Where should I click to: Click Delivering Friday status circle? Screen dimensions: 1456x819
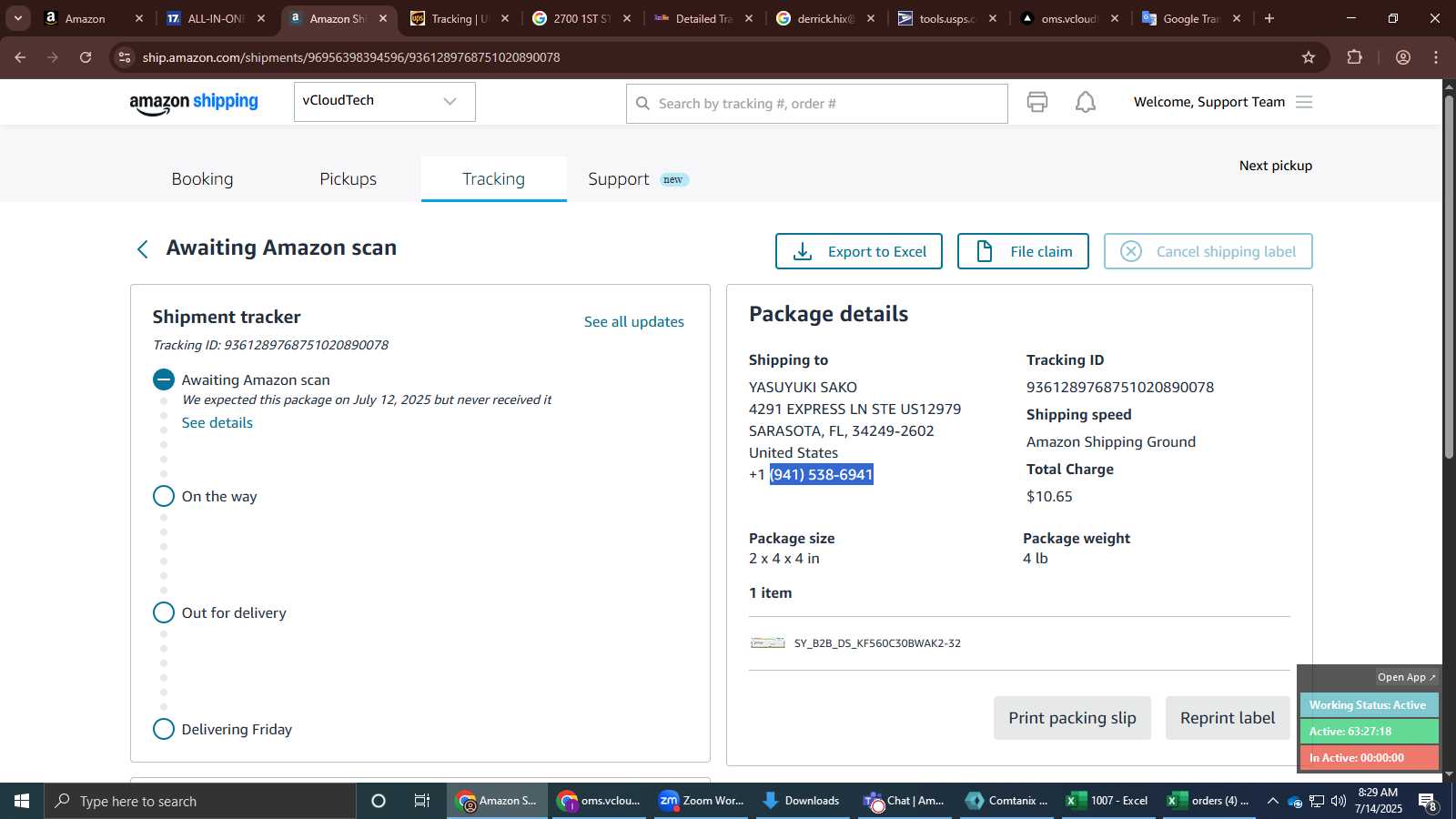pos(164,729)
